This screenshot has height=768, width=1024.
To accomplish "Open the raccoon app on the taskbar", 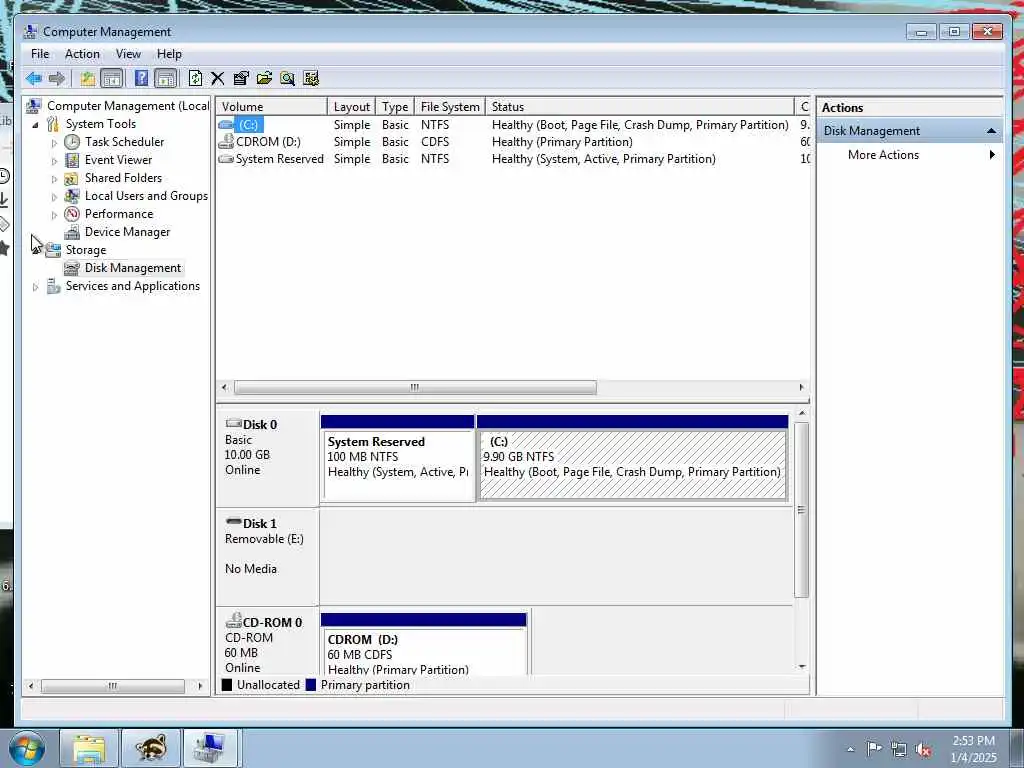I will click(150, 748).
